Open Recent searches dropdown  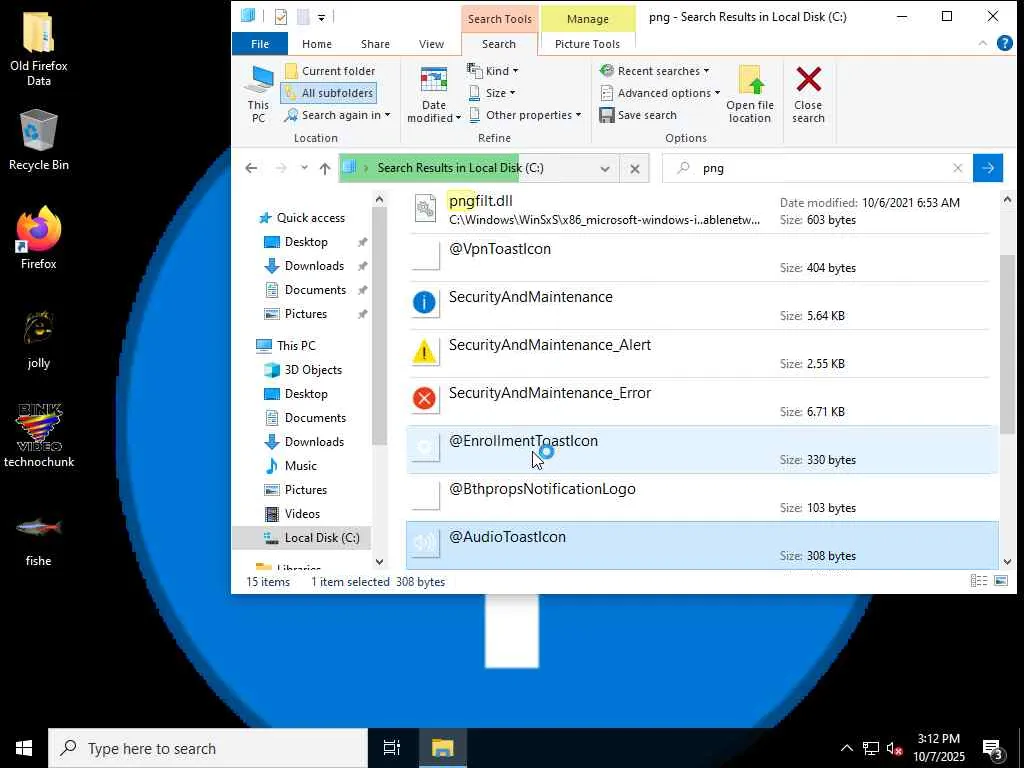pyautogui.click(x=654, y=71)
